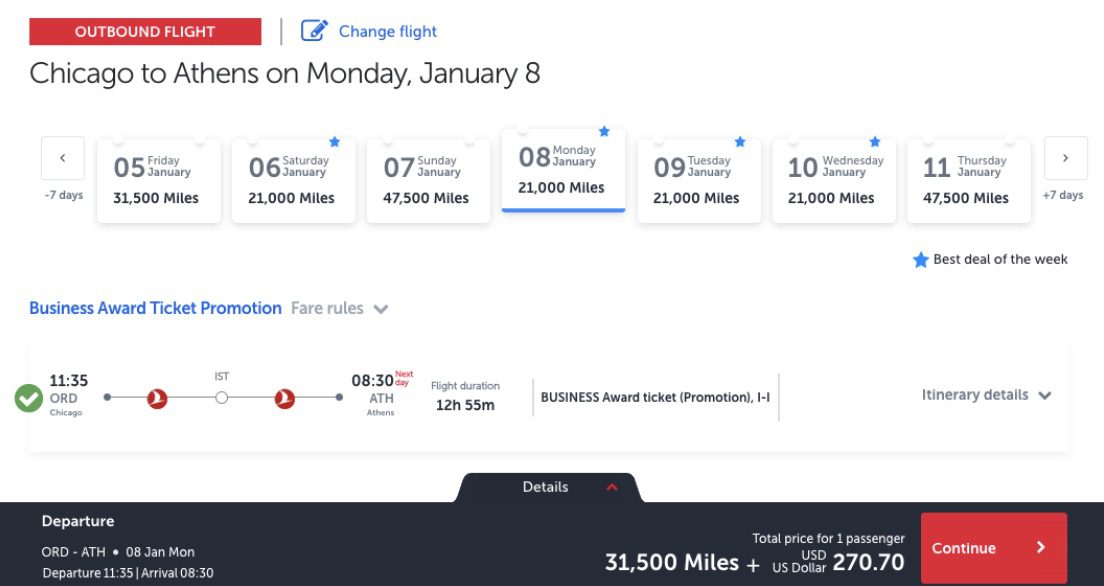The width and height of the screenshot is (1104, 586).
Task: Expand Itinerary details chevron
Action: click(x=1044, y=396)
